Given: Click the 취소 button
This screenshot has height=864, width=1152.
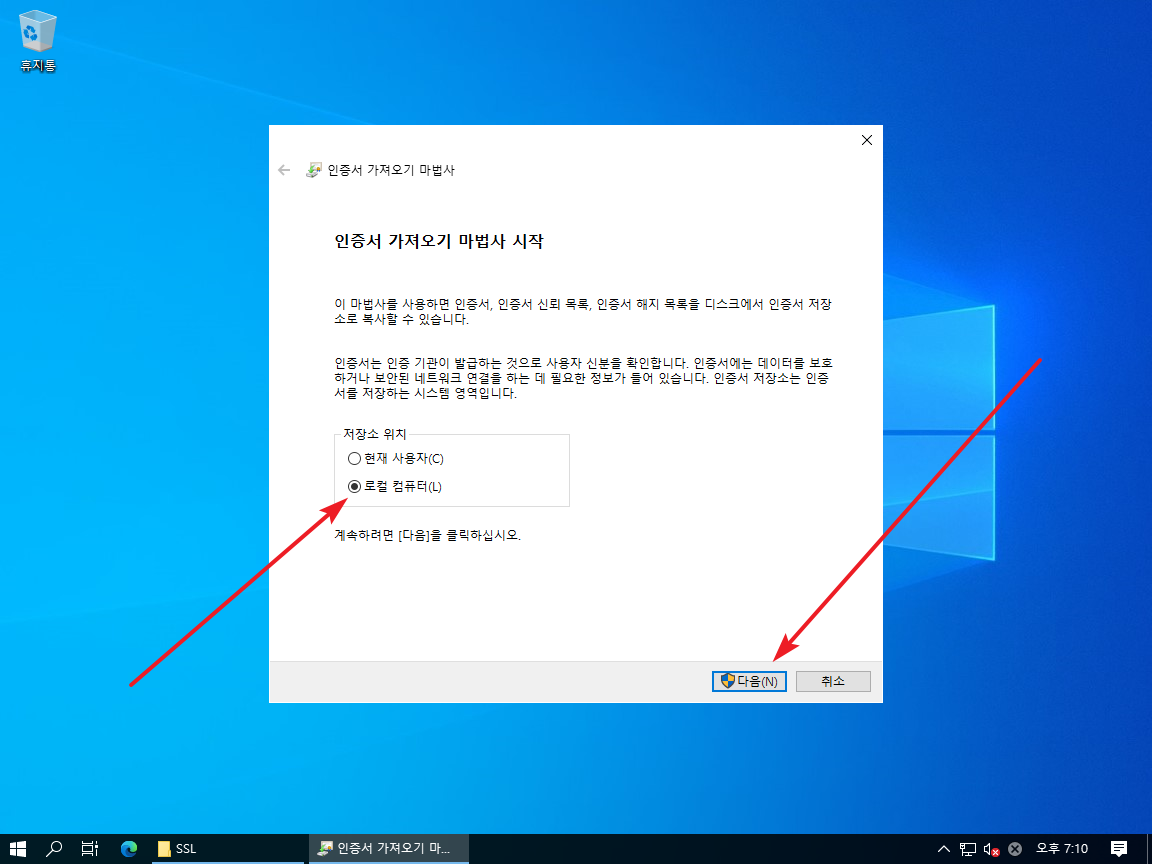Looking at the screenshot, I should [x=832, y=681].
